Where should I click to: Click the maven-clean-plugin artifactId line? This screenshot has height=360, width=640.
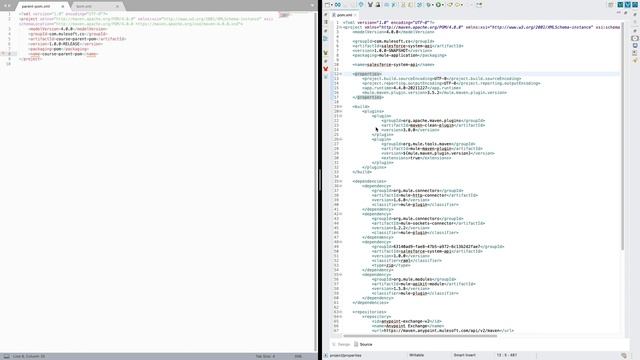[x=433, y=125]
